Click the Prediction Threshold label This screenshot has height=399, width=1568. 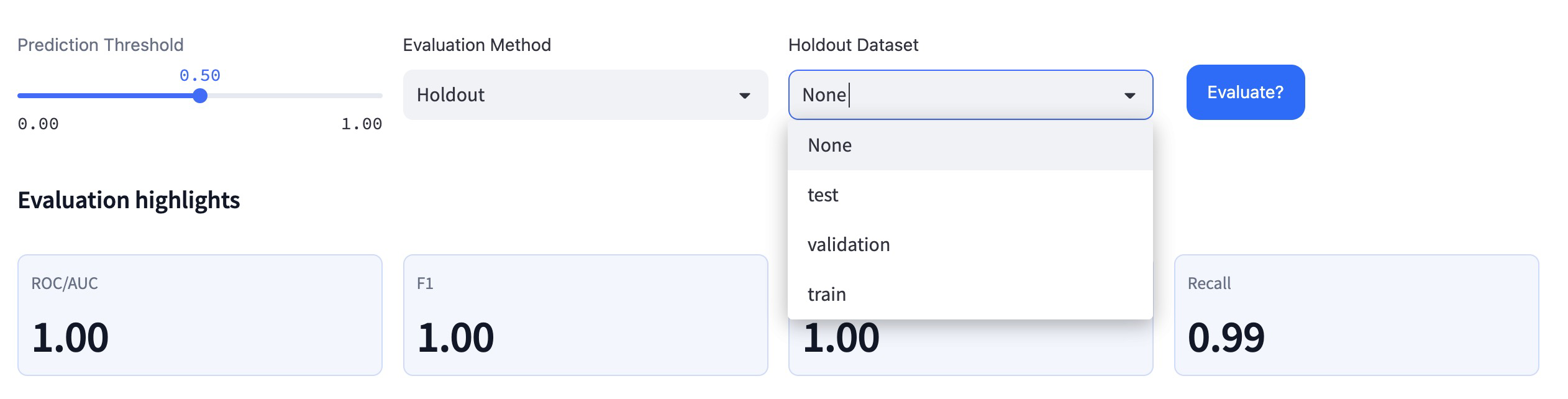coord(100,45)
